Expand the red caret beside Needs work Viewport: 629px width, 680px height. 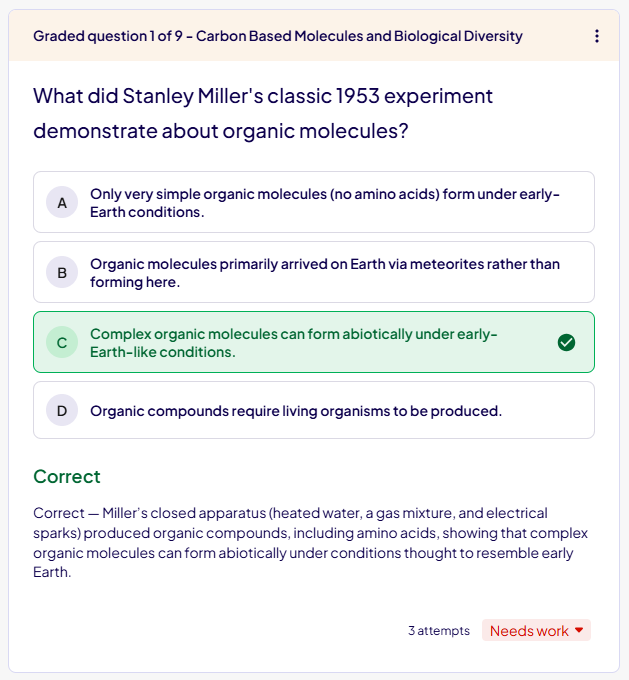[x=579, y=630]
